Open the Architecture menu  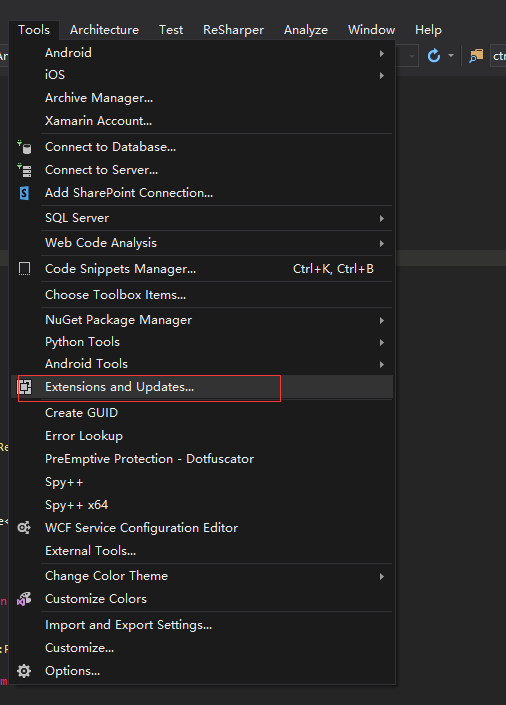(x=104, y=30)
